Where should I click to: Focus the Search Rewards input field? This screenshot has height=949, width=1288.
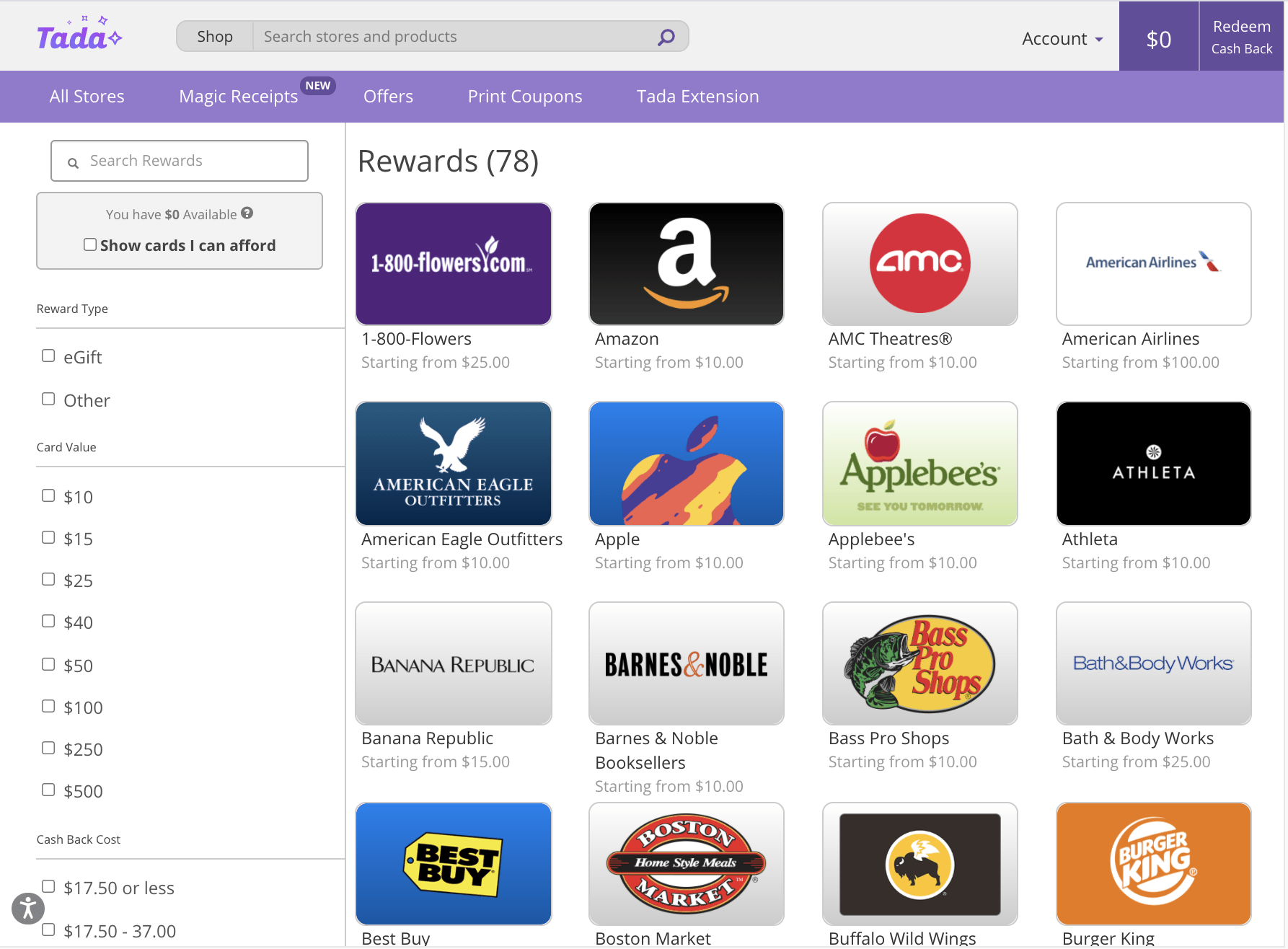point(180,161)
